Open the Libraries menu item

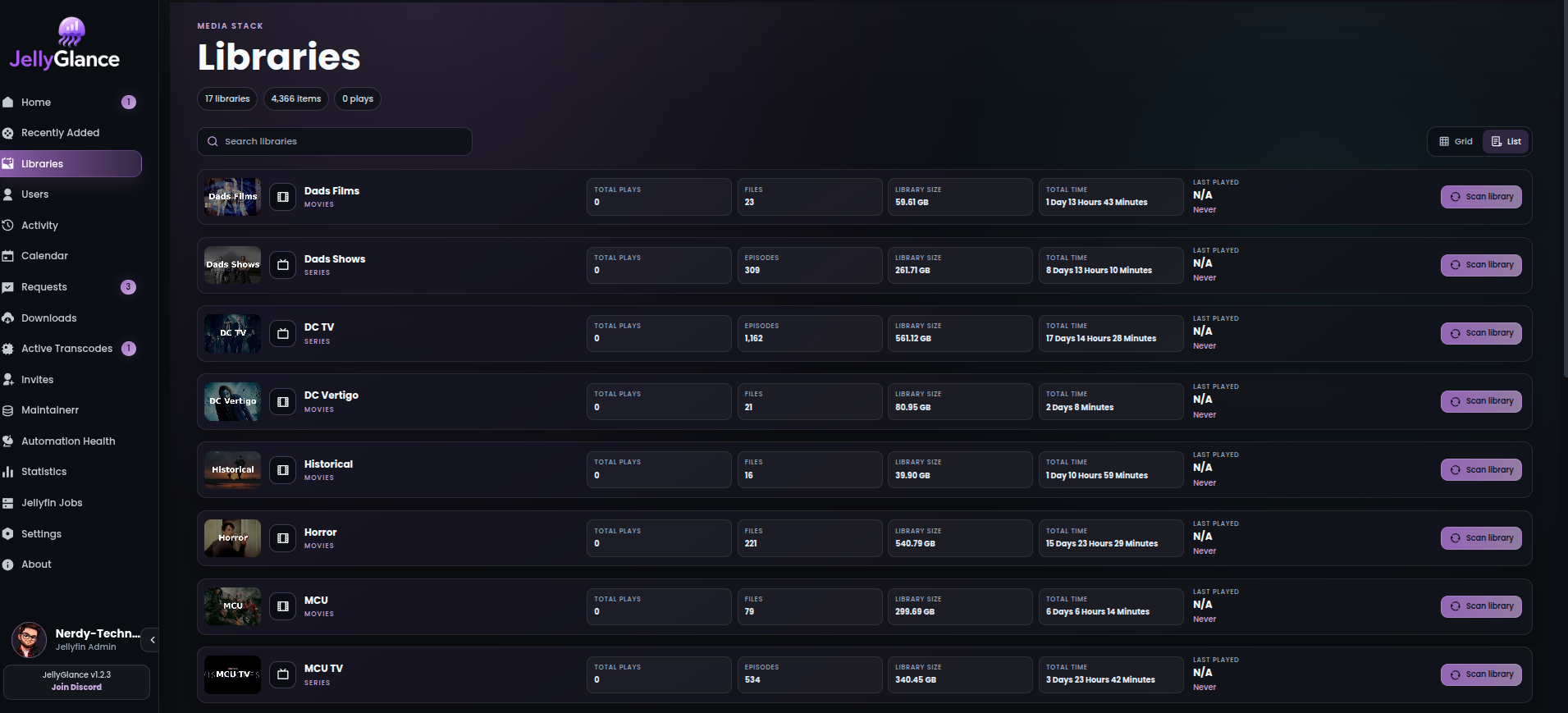(71, 164)
